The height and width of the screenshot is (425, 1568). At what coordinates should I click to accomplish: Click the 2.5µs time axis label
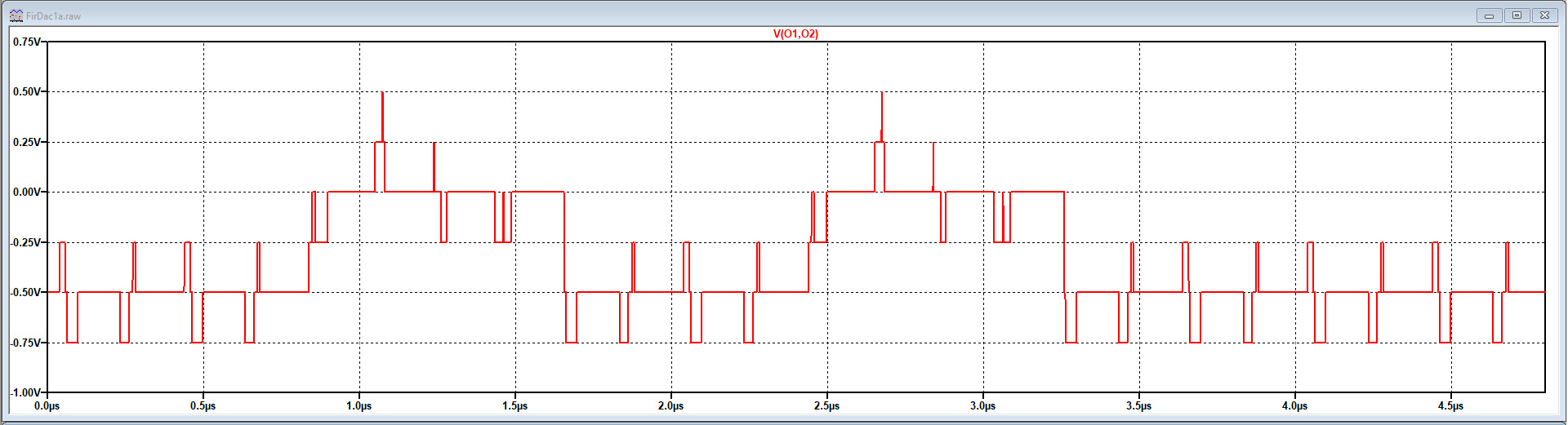[827, 405]
